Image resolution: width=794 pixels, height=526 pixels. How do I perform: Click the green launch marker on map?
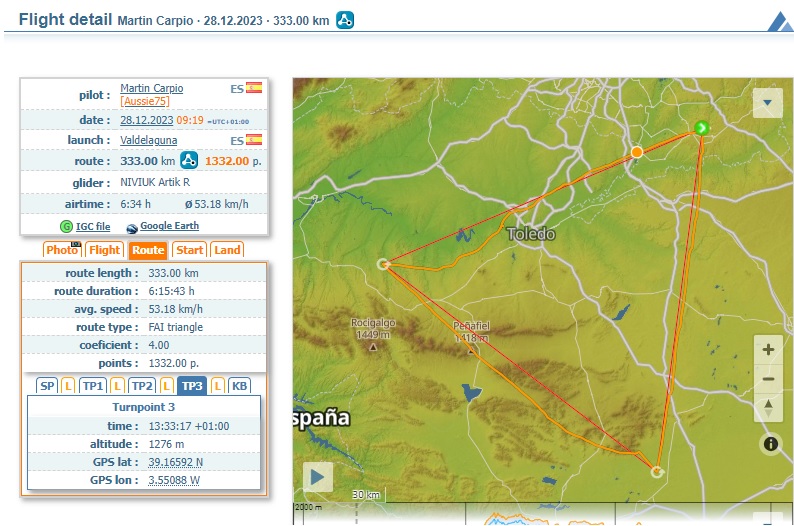[702, 128]
